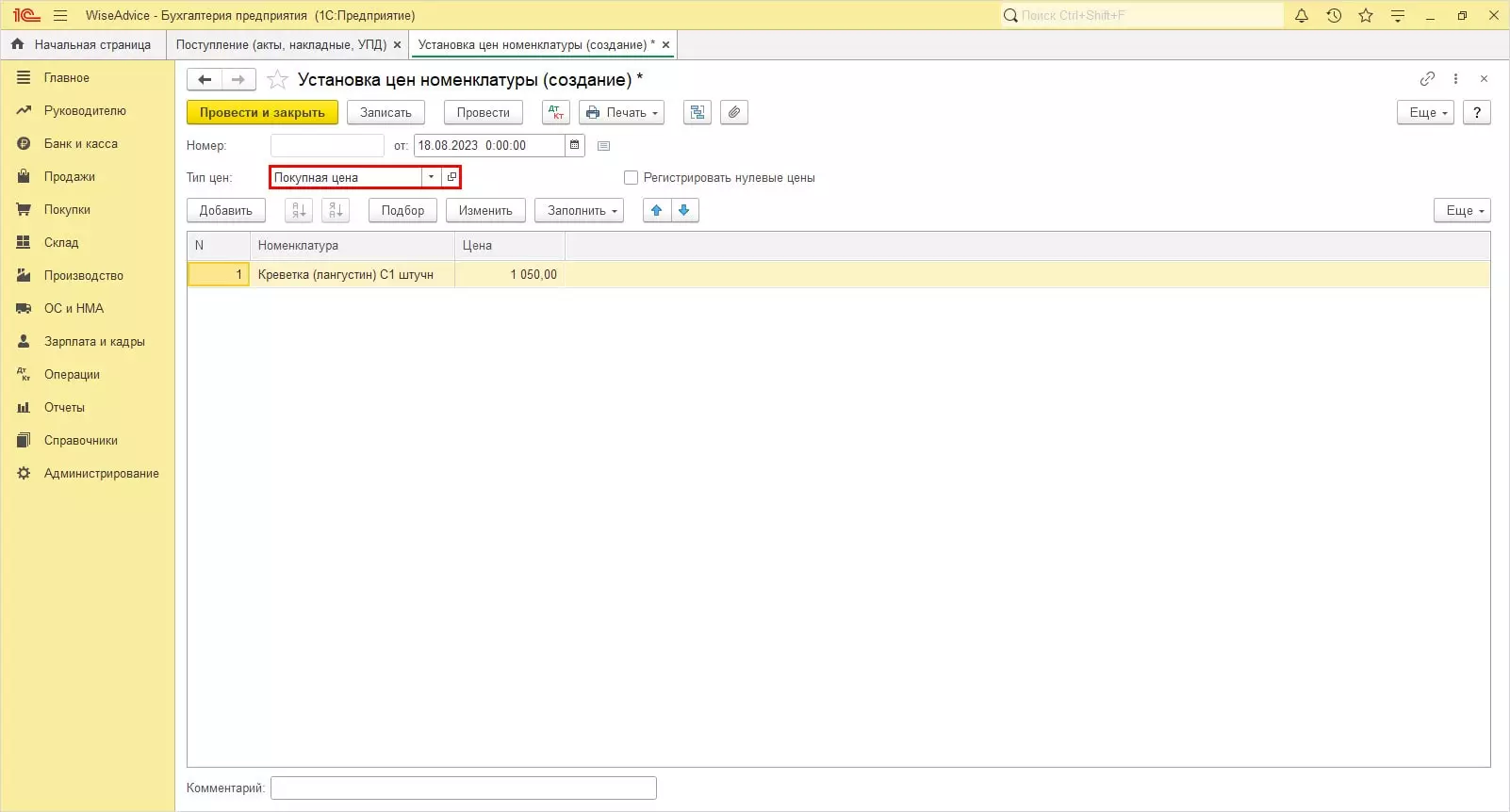
Task: Open the history clock icon
Action: click(x=1334, y=15)
